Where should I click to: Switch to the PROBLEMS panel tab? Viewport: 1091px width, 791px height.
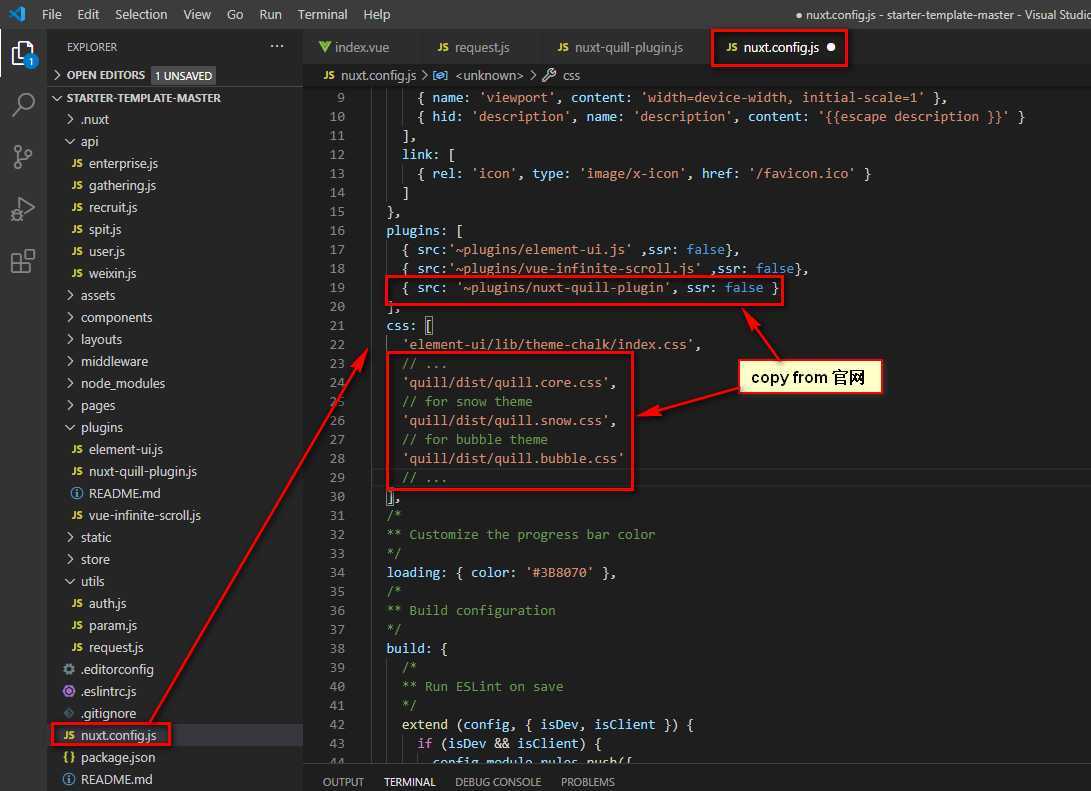588,782
